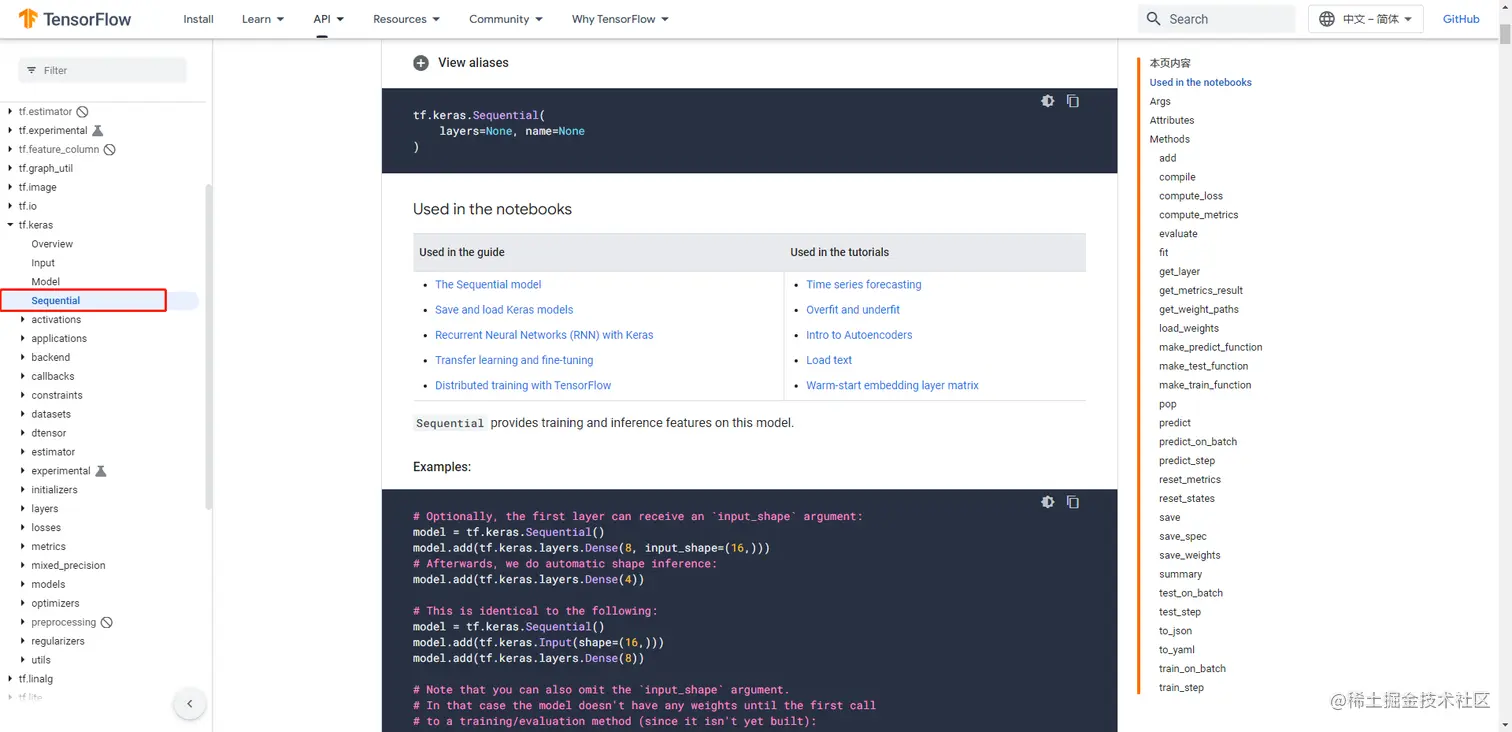This screenshot has width=1512, height=732.
Task: Open Intro to Autoencoders tutorial
Action: tap(859, 335)
